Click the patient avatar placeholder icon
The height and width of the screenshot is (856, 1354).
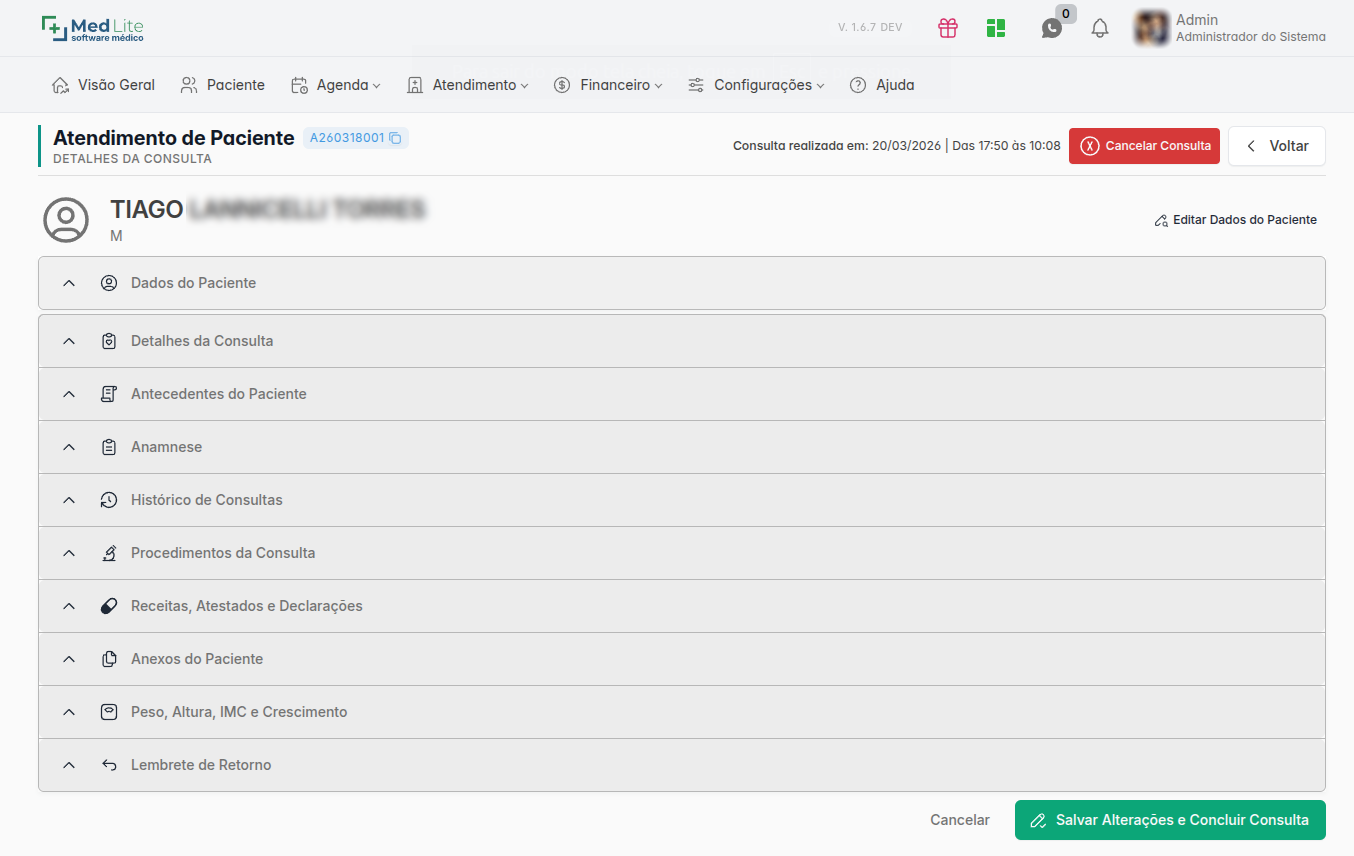coord(66,219)
